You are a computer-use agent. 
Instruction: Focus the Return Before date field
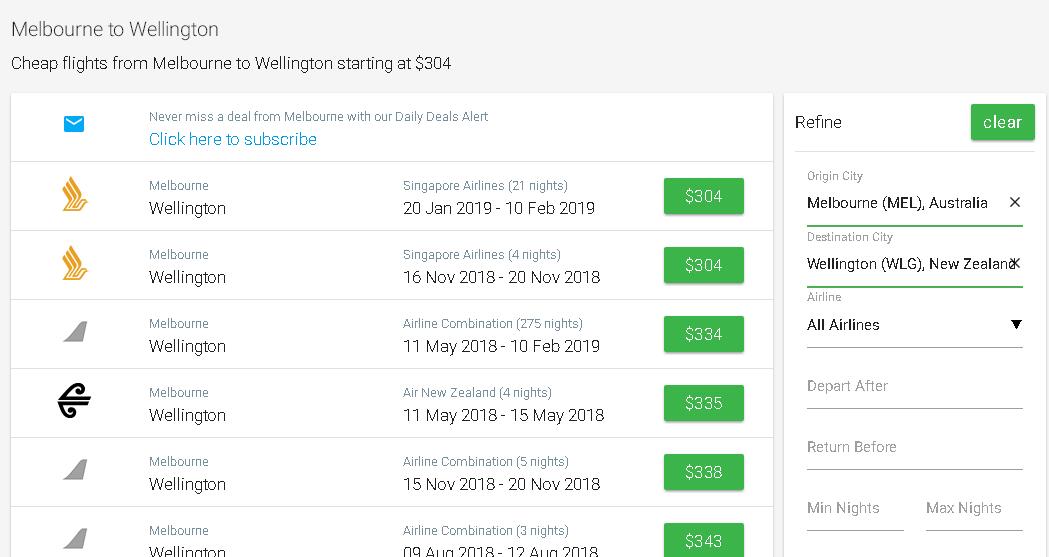(x=915, y=447)
